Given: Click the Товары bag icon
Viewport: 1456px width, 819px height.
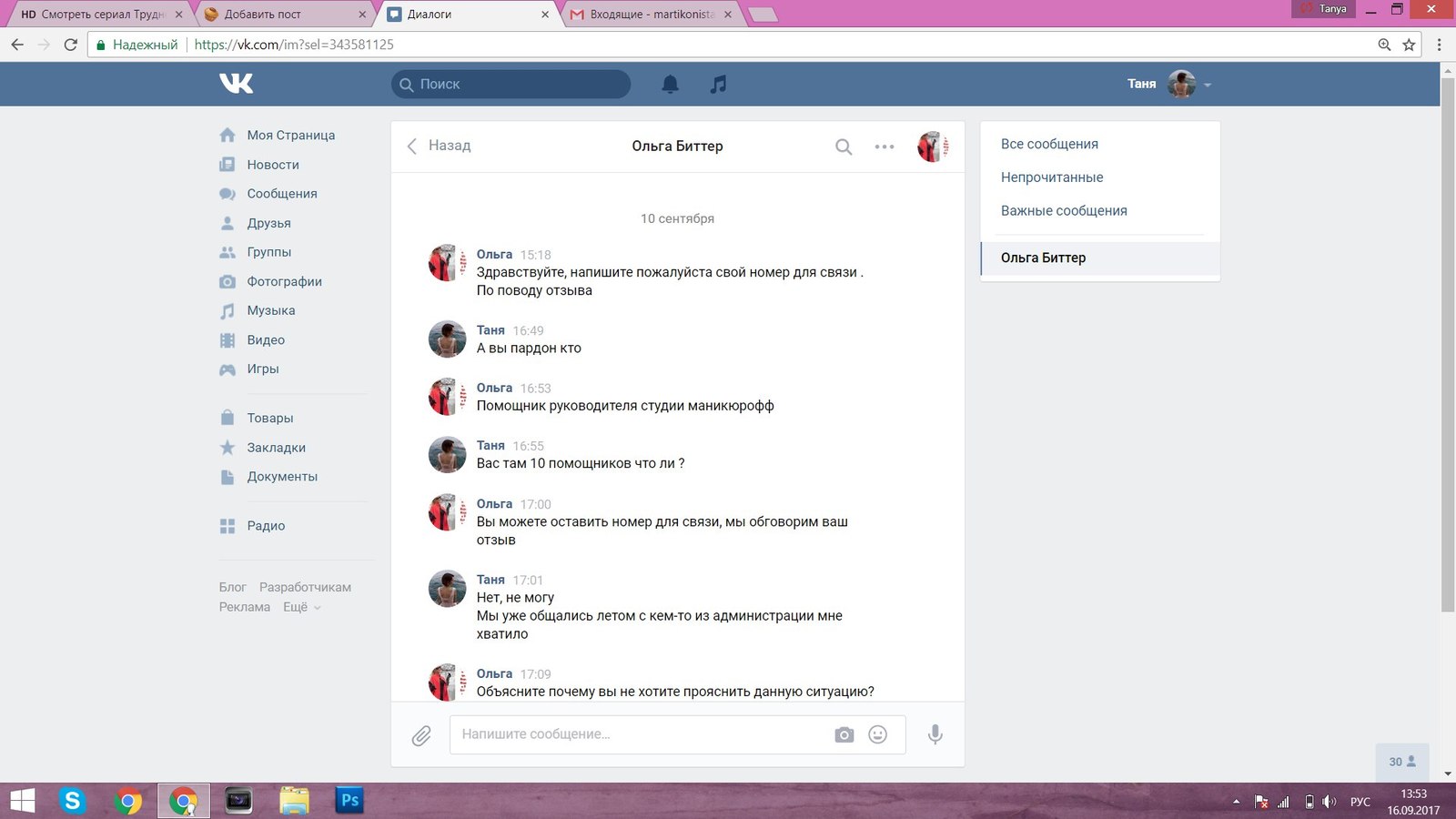Looking at the screenshot, I should pos(227,418).
